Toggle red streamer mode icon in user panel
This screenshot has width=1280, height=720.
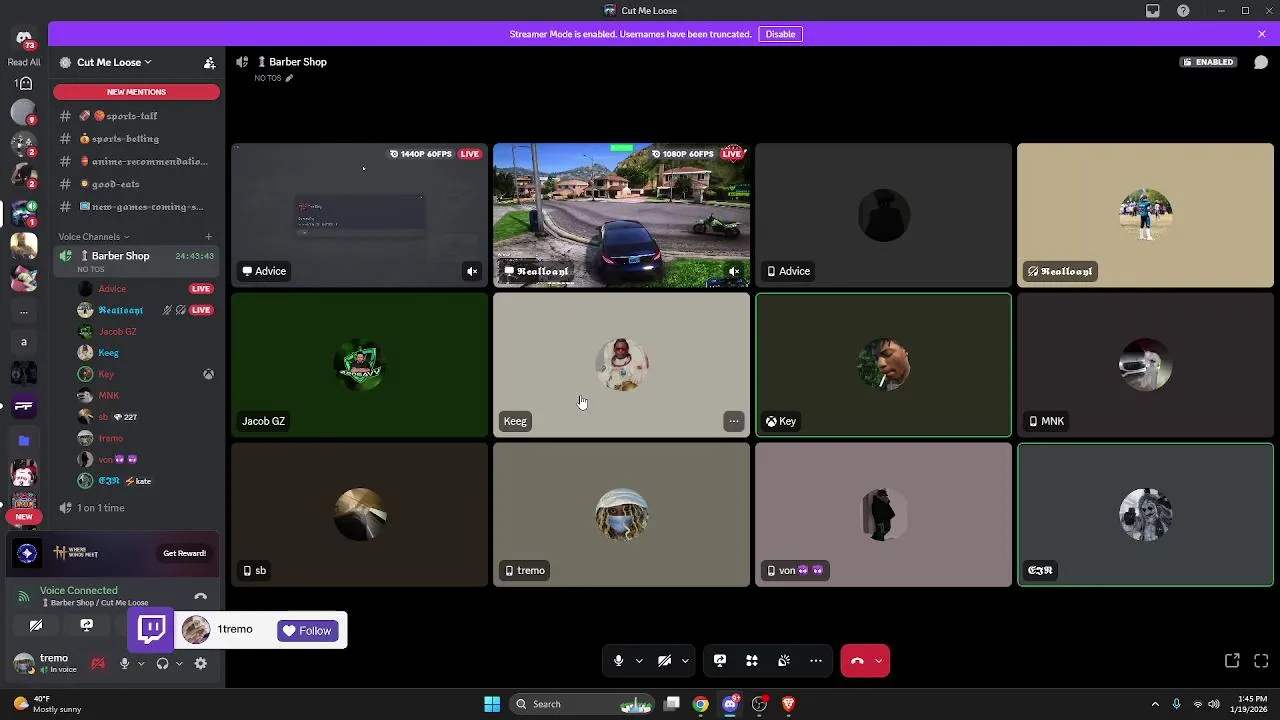(x=98, y=663)
